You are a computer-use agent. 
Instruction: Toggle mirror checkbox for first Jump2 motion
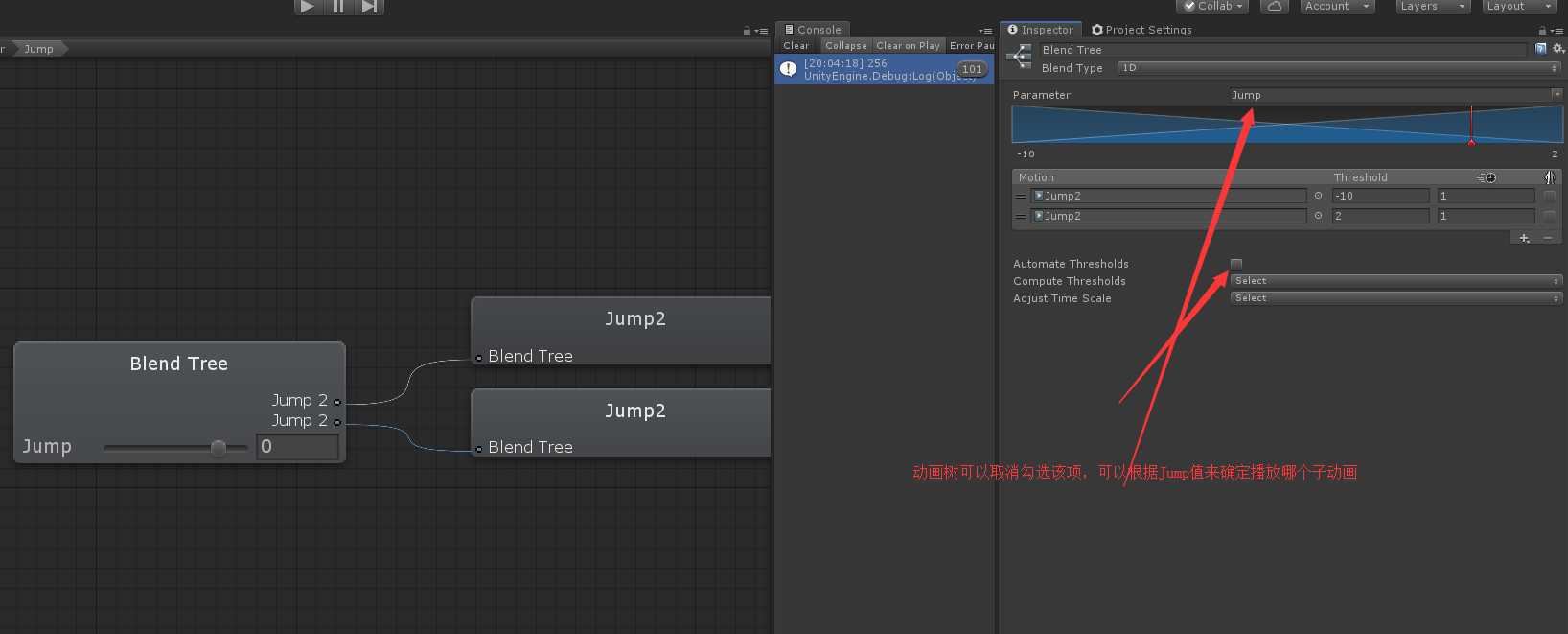point(1549,196)
